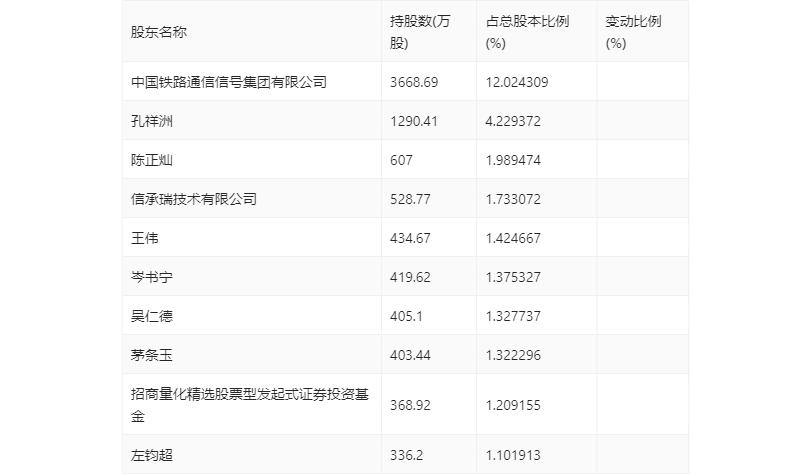811x474 pixels.
Task: Select the shares value 405.1
Action: point(406,316)
